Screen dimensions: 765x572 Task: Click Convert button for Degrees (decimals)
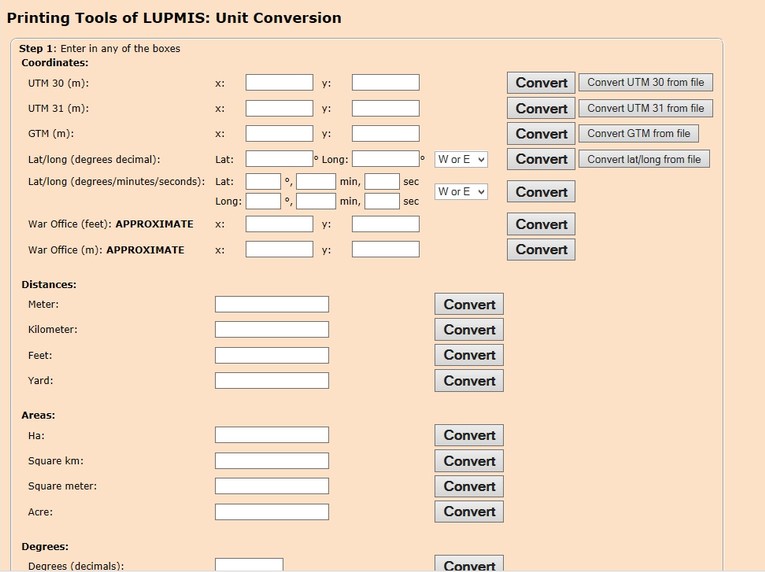coord(469,564)
